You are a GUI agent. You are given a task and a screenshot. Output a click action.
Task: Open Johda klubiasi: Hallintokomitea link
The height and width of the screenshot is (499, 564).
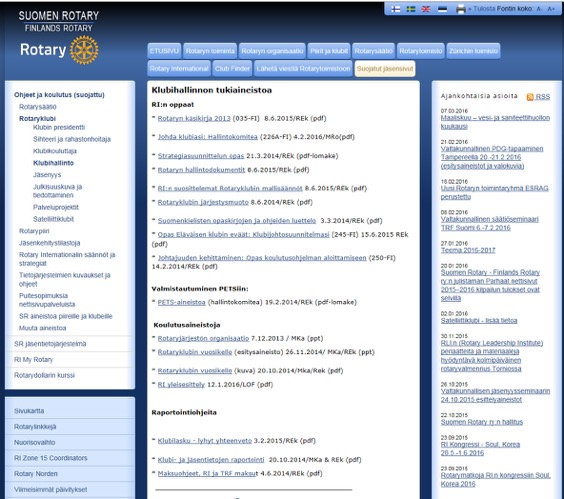[x=208, y=137]
